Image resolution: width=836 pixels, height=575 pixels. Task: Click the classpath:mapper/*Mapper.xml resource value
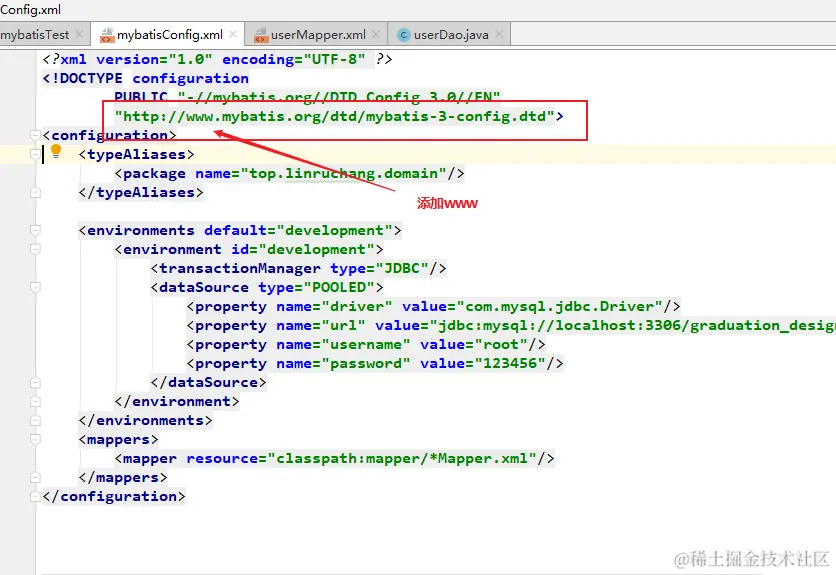point(403,459)
